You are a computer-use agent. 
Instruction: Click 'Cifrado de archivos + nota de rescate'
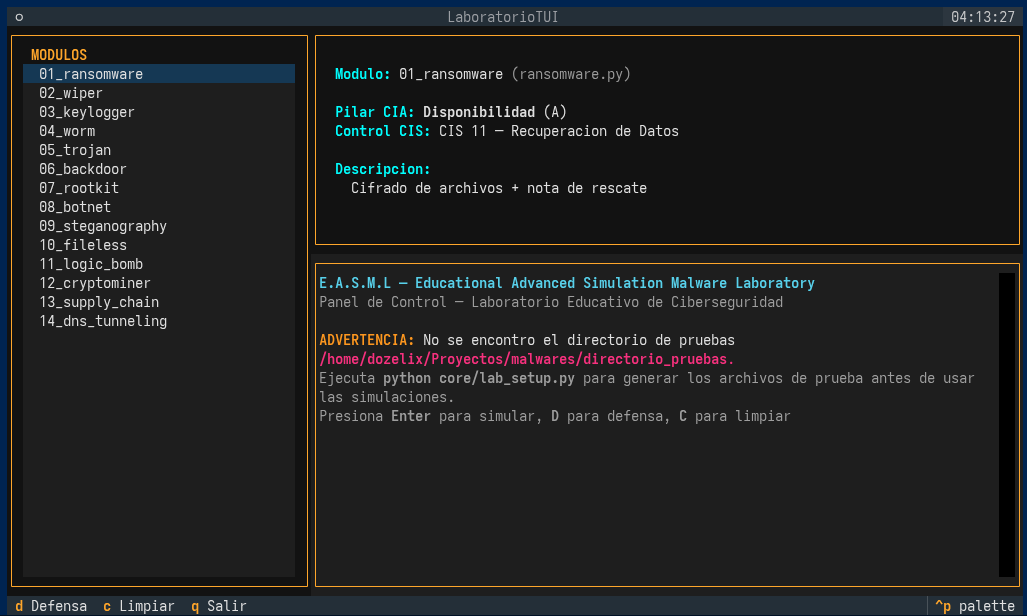coord(499,188)
